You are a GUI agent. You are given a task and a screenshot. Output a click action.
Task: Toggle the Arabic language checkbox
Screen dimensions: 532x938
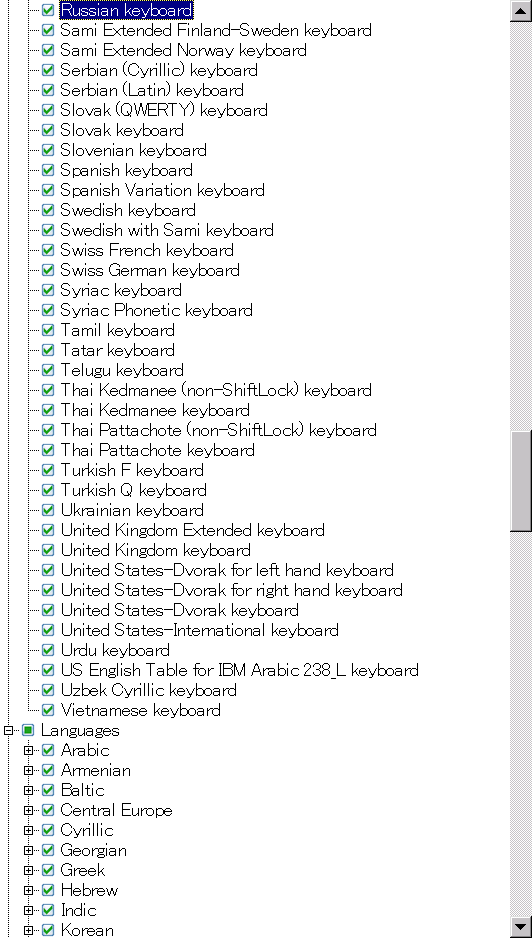tap(48, 750)
